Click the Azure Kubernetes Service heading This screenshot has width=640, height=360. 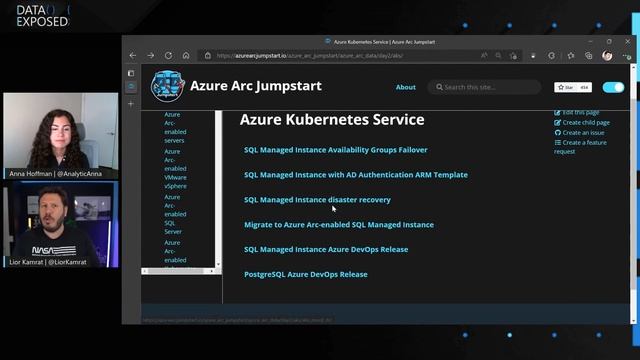332,120
